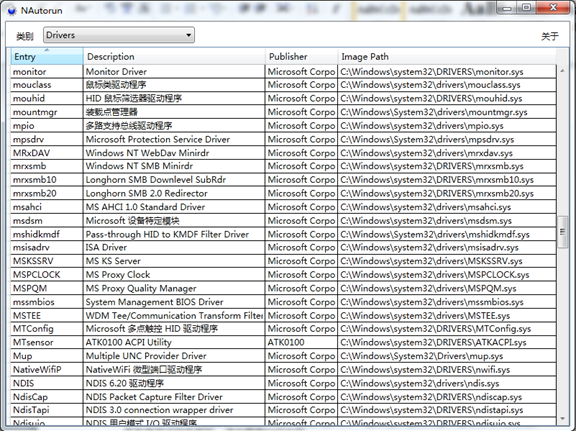Click 'System Management BIOS Driver' description

(x=154, y=302)
